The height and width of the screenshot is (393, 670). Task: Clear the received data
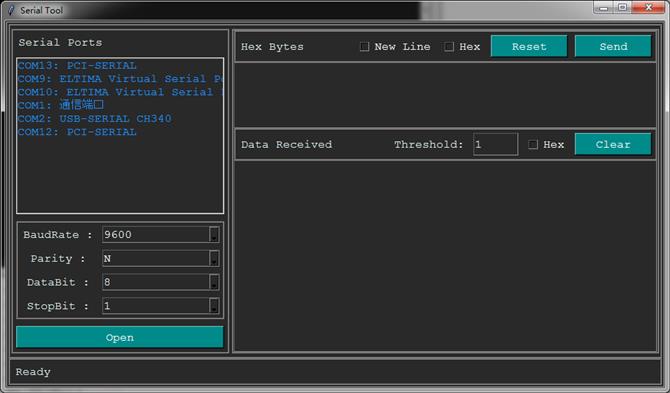[613, 144]
